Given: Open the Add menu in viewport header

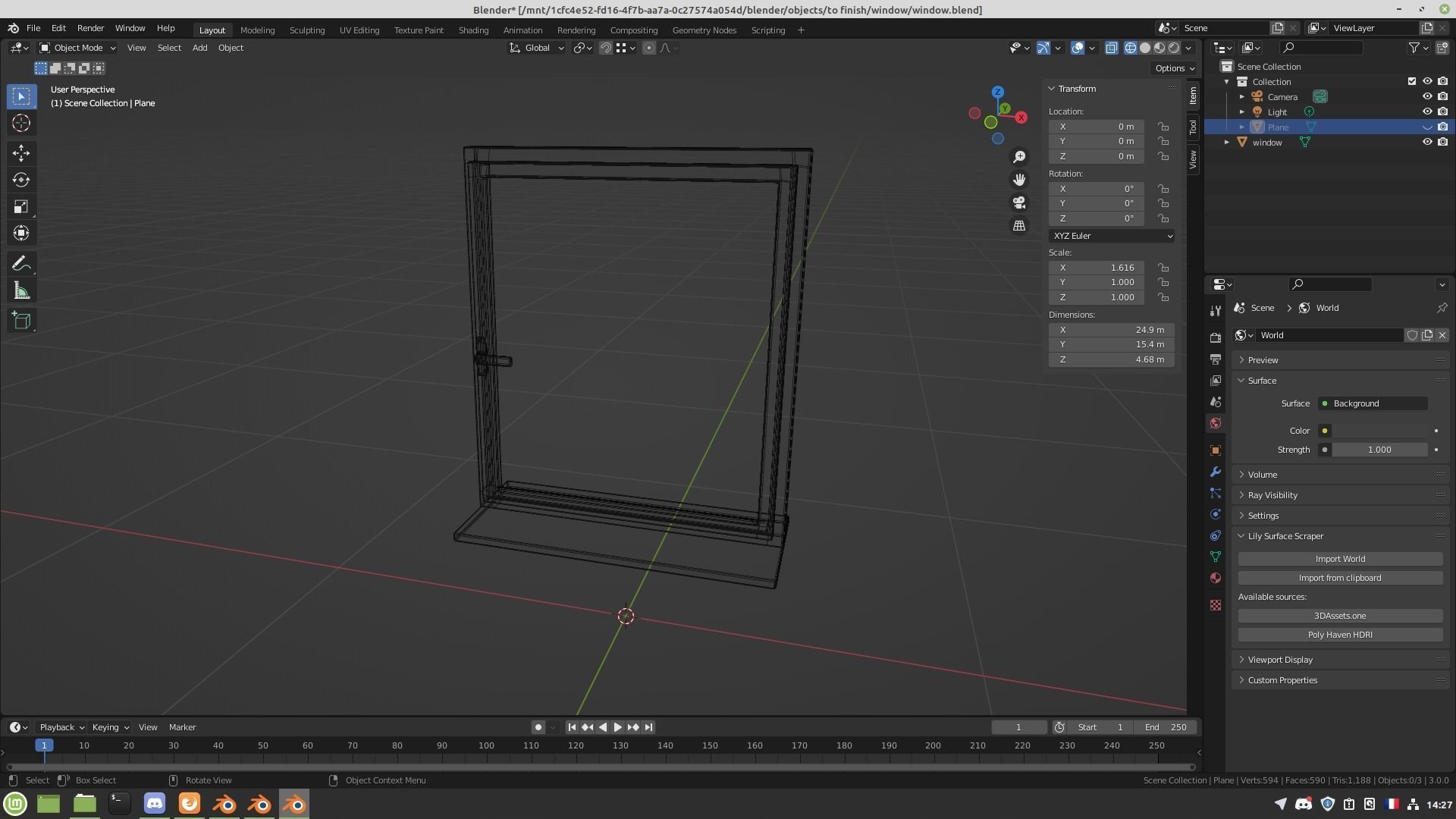Looking at the screenshot, I should [x=199, y=48].
